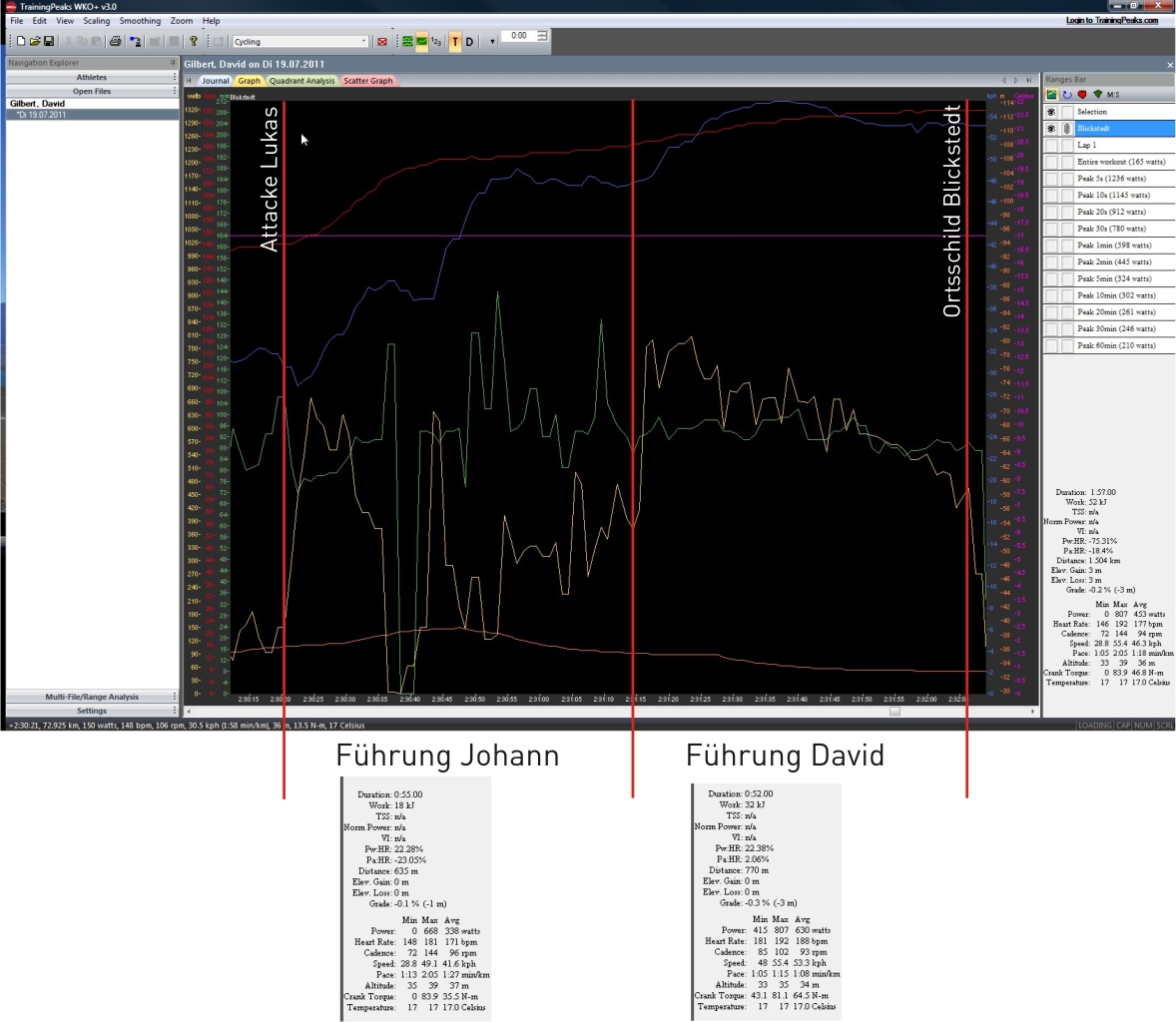Open the Zoom menu

pyautogui.click(x=182, y=21)
